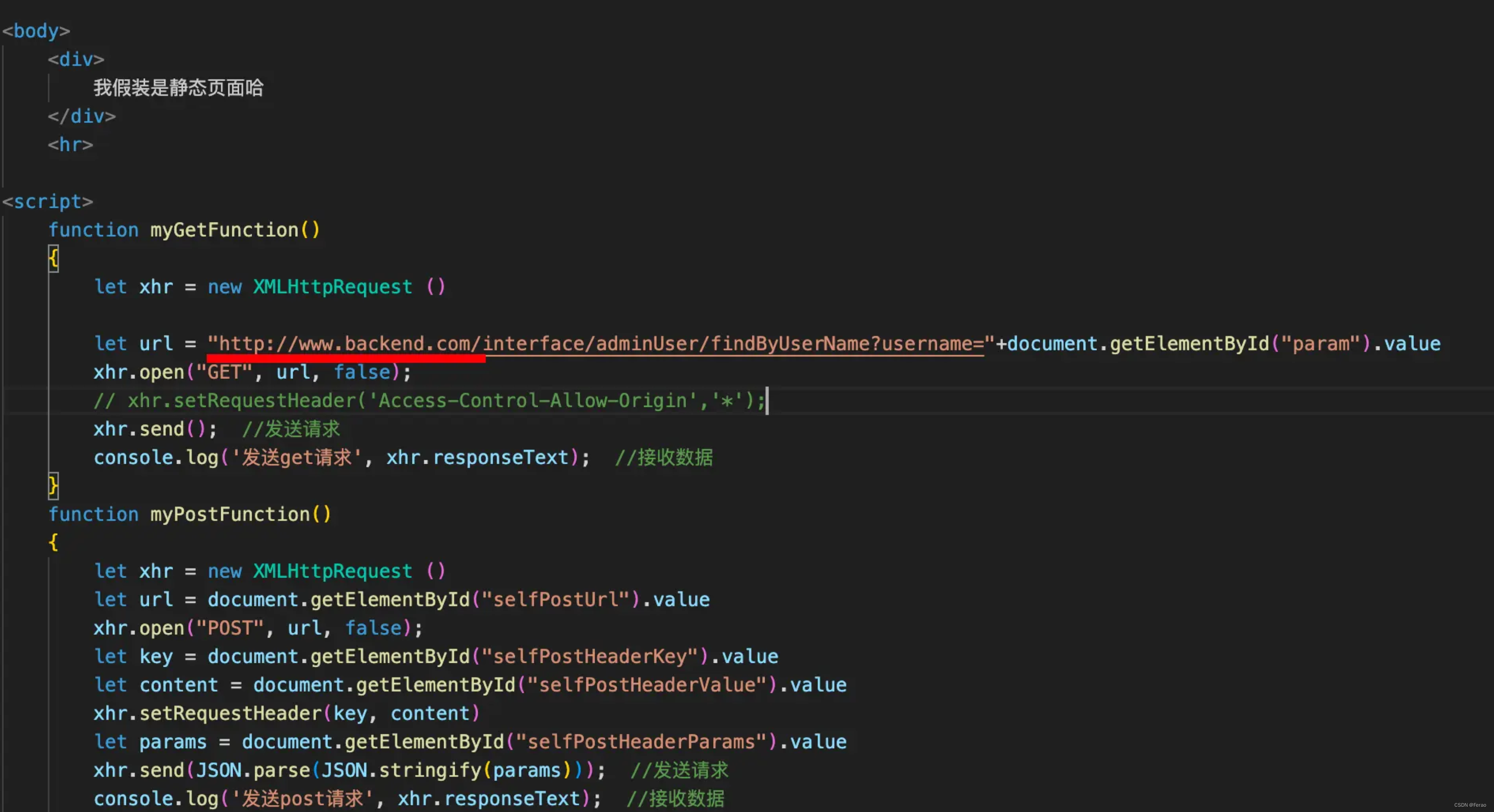Image resolution: width=1494 pixels, height=812 pixels.
Task: Click the highlighted opening brace of myGetFunction
Action: (x=53, y=258)
